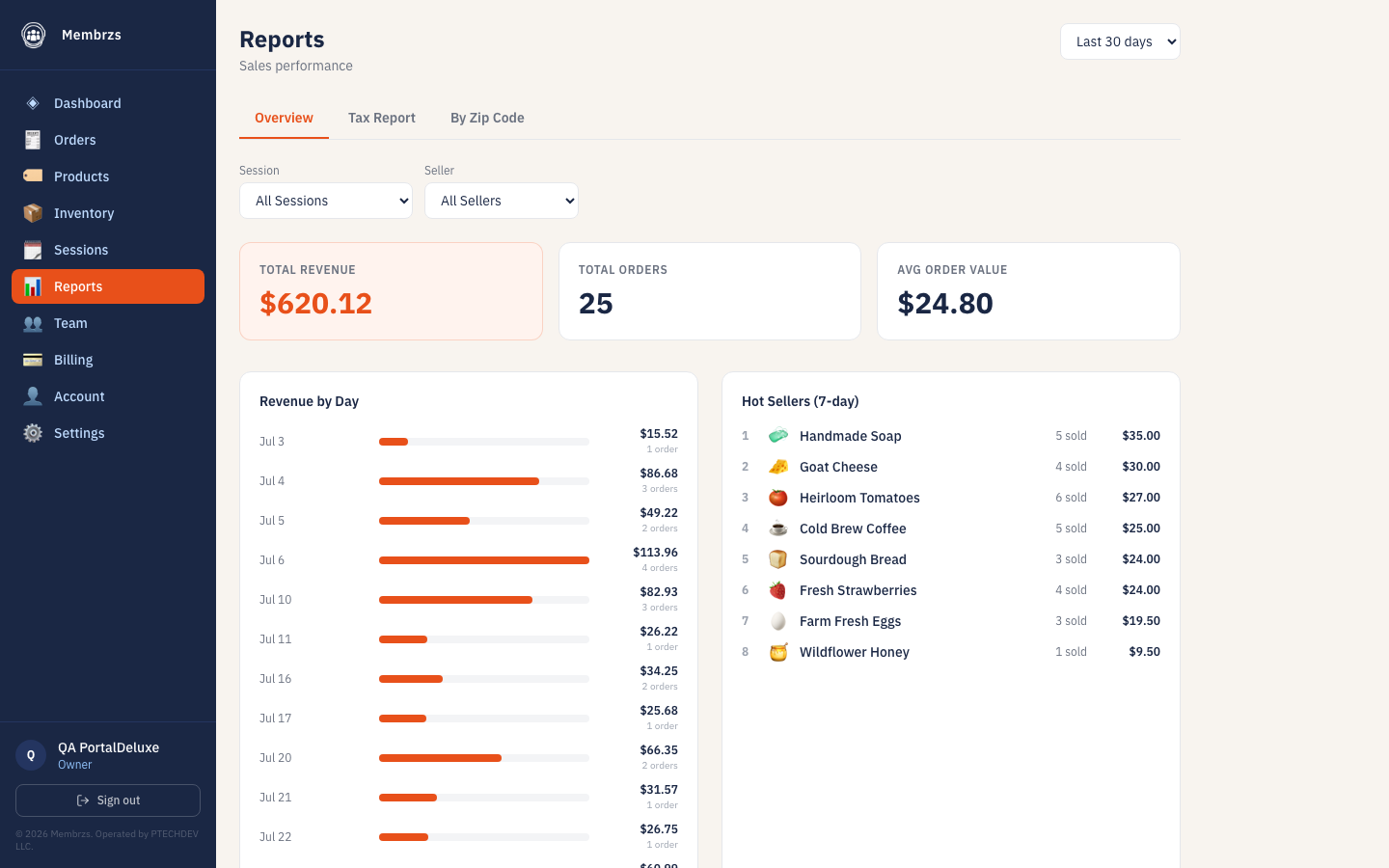1389x868 pixels.
Task: Go to Dashboard in the sidebar
Action: tap(108, 103)
